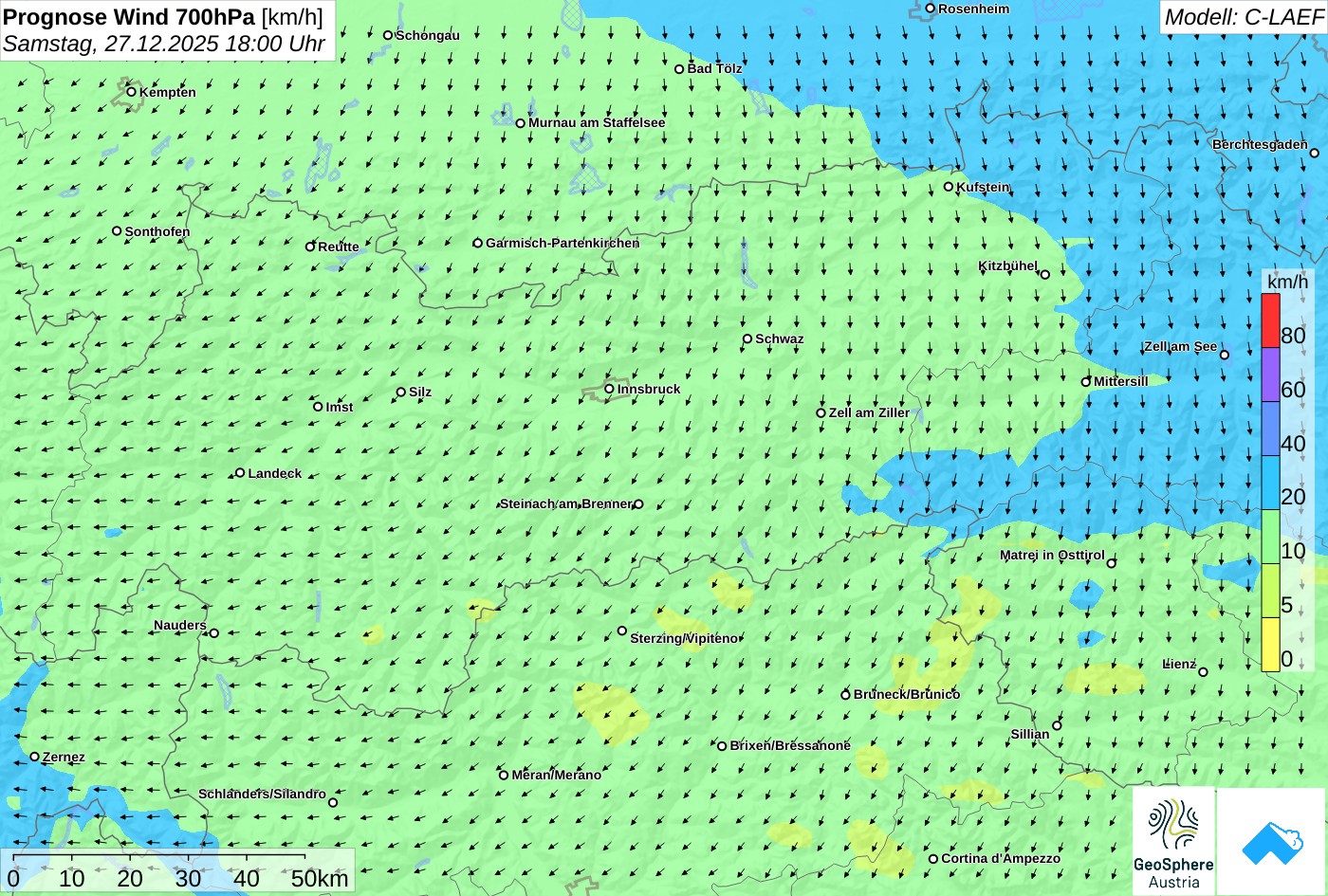Click the Matrei in Osttirol marker
The width and height of the screenshot is (1328, 896).
[x=1112, y=563]
